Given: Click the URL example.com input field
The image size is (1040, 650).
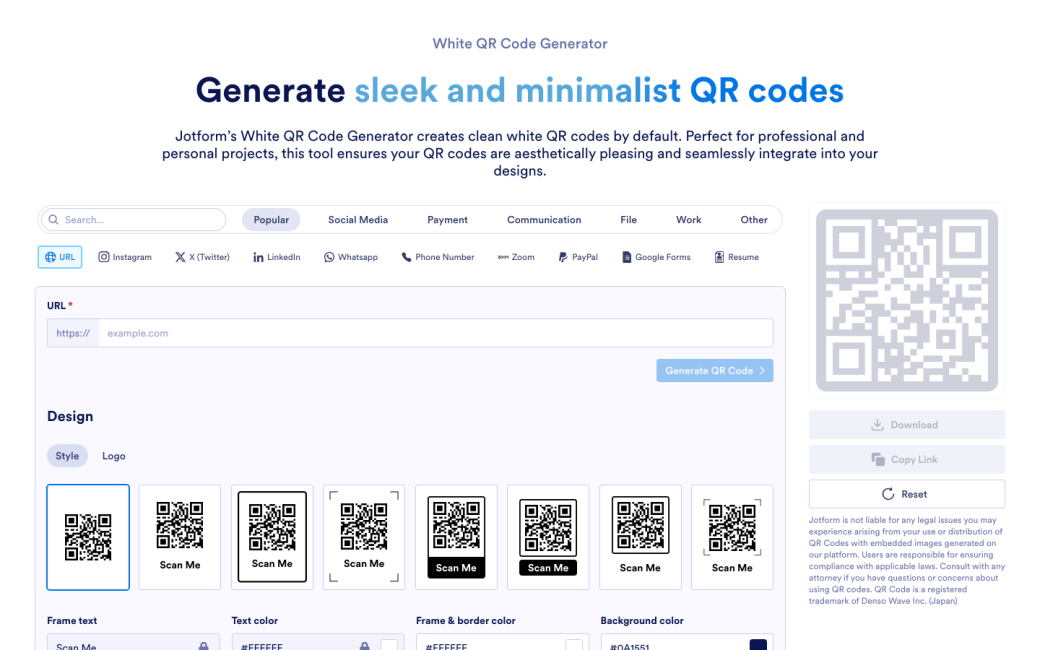Looking at the screenshot, I should (x=435, y=333).
